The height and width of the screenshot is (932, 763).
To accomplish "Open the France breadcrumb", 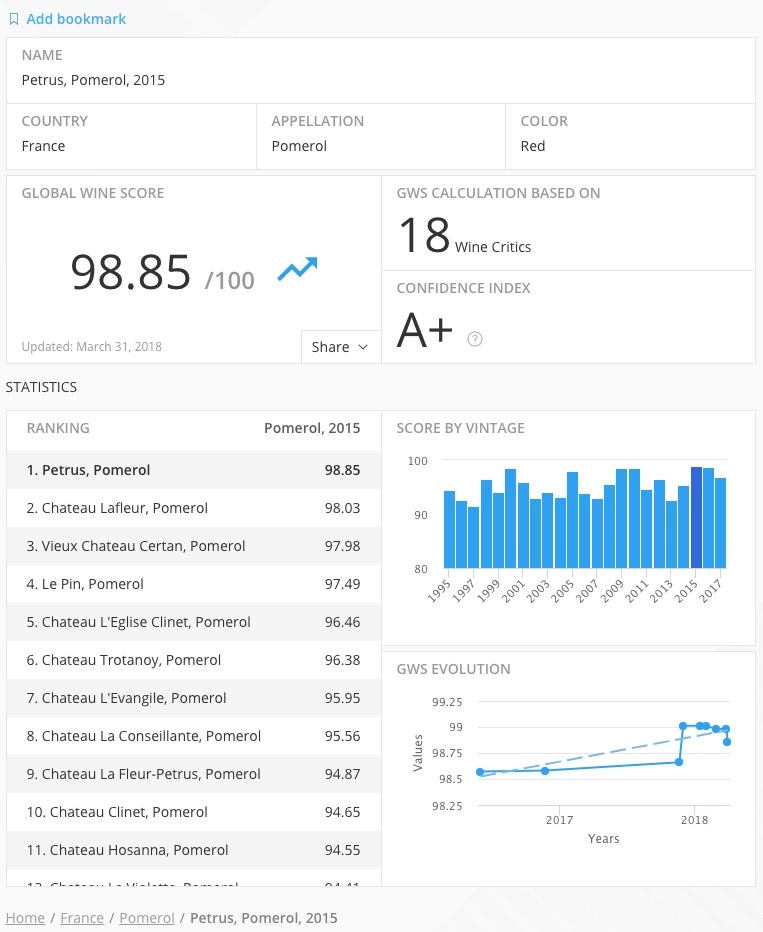I will click(82, 917).
